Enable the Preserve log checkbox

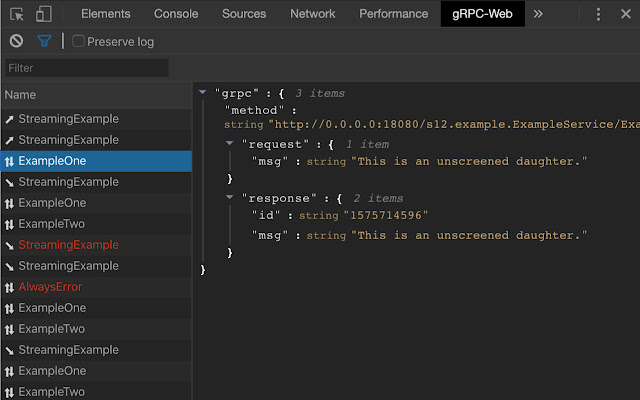(x=78, y=41)
